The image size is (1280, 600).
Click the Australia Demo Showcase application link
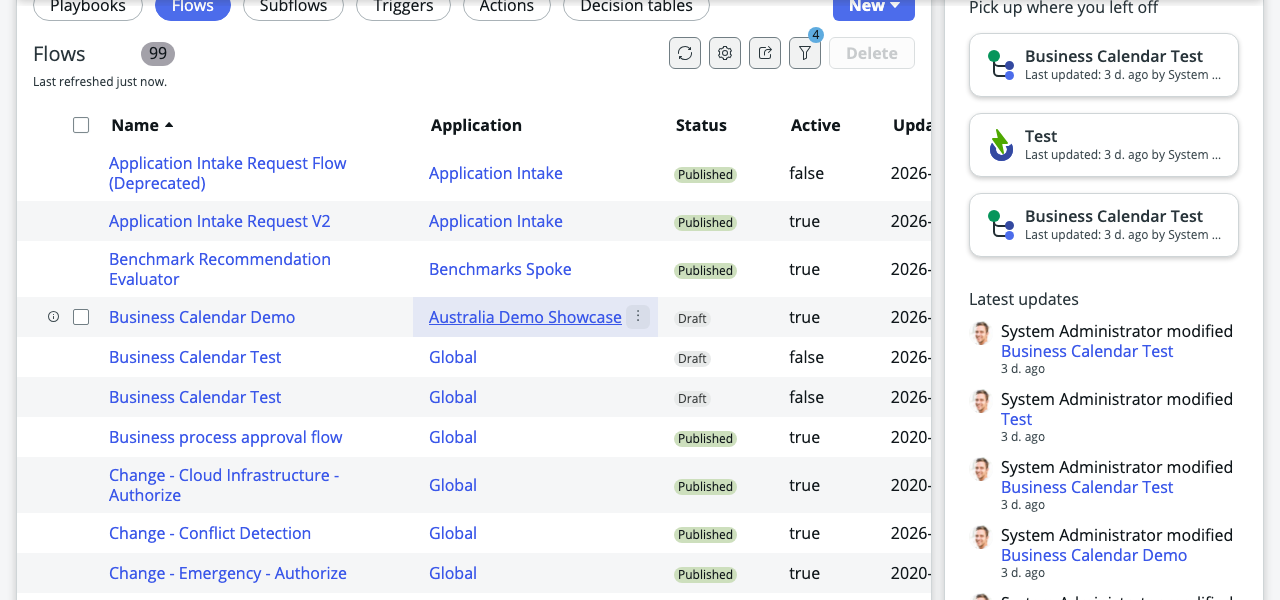(x=525, y=317)
